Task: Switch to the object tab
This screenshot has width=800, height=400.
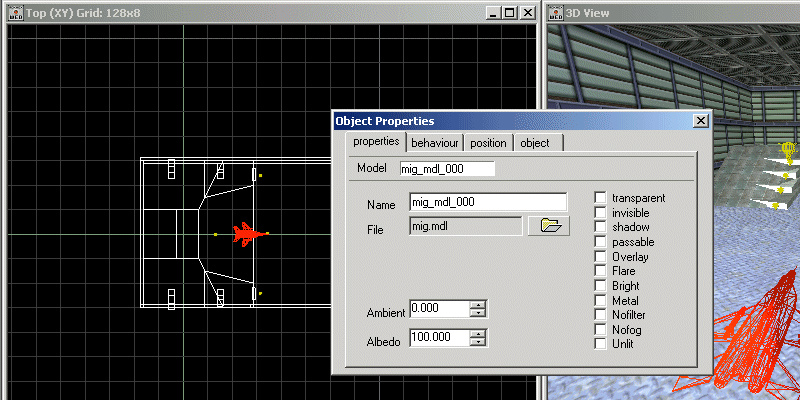Action: [x=535, y=143]
